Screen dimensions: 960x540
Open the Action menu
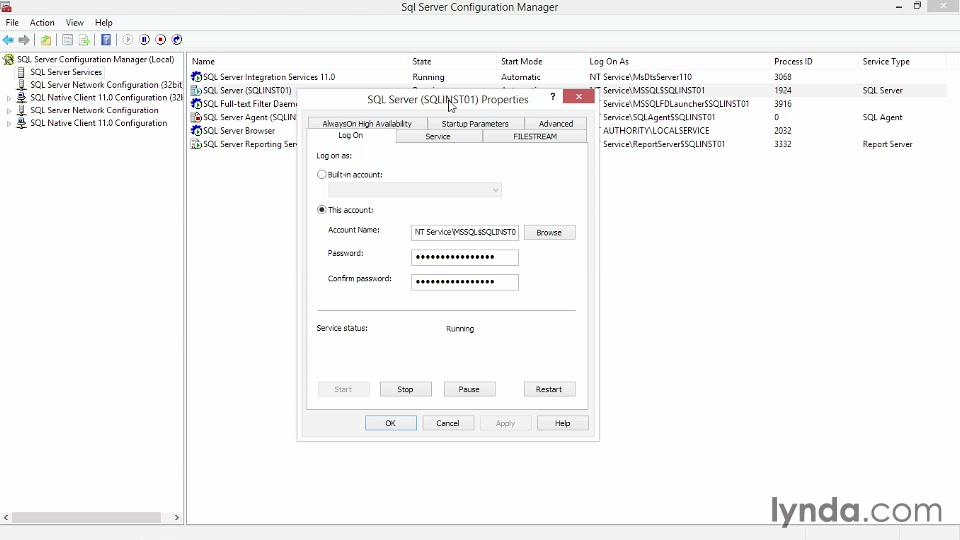click(x=42, y=23)
